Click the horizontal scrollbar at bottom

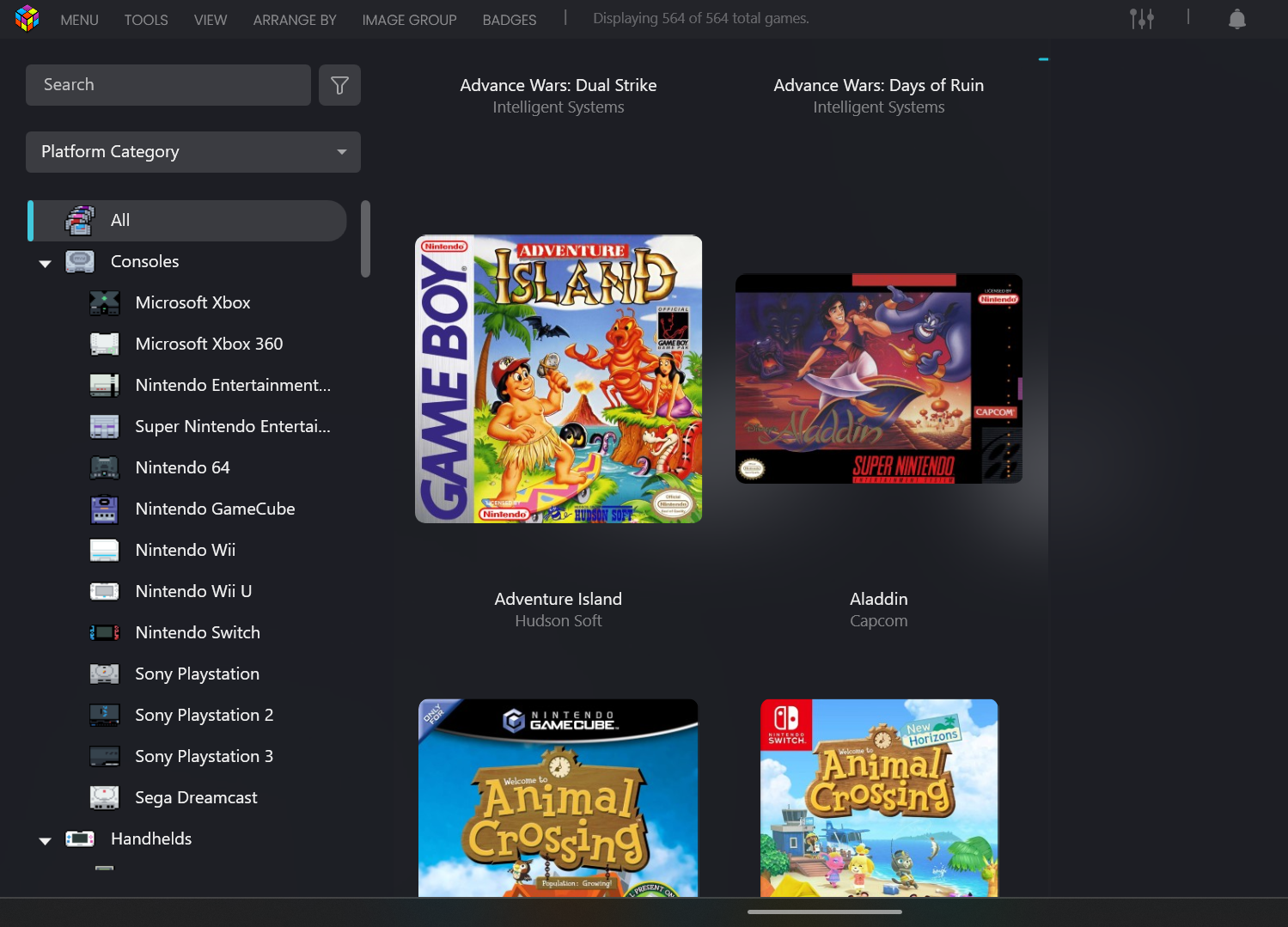(825, 912)
